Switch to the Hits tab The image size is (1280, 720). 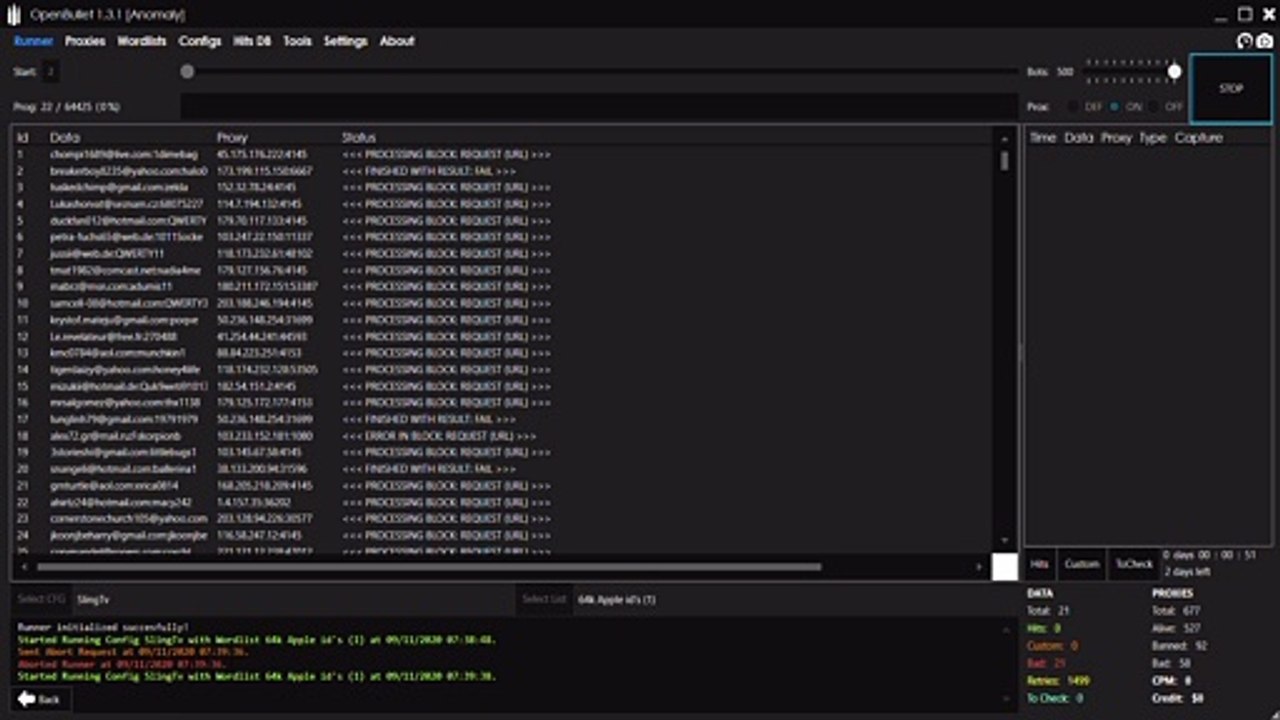click(x=1040, y=564)
